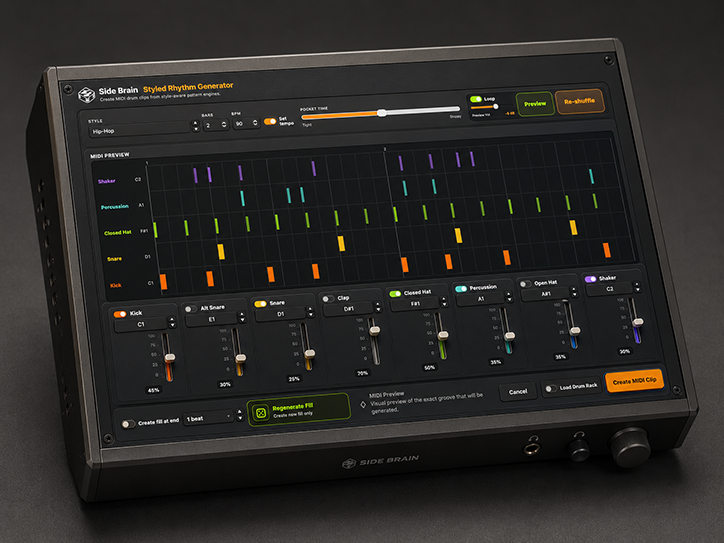
Task: Adjust the Pocket Time slider handle
Action: point(381,113)
